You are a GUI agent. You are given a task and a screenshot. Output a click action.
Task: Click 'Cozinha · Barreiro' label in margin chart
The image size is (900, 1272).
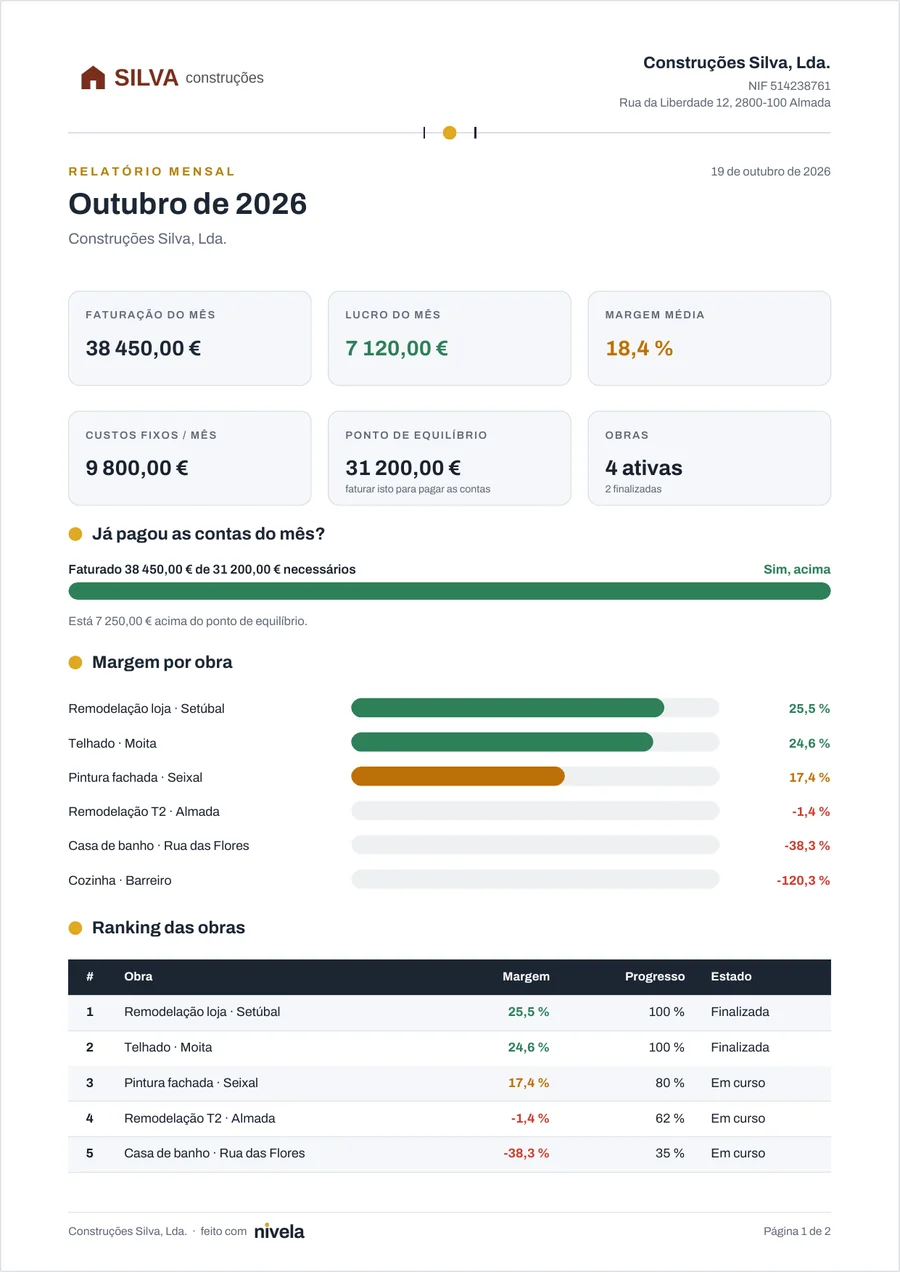120,881
